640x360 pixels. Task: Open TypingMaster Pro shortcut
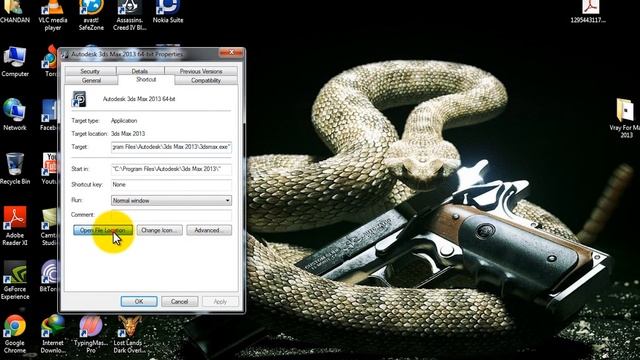click(91, 334)
